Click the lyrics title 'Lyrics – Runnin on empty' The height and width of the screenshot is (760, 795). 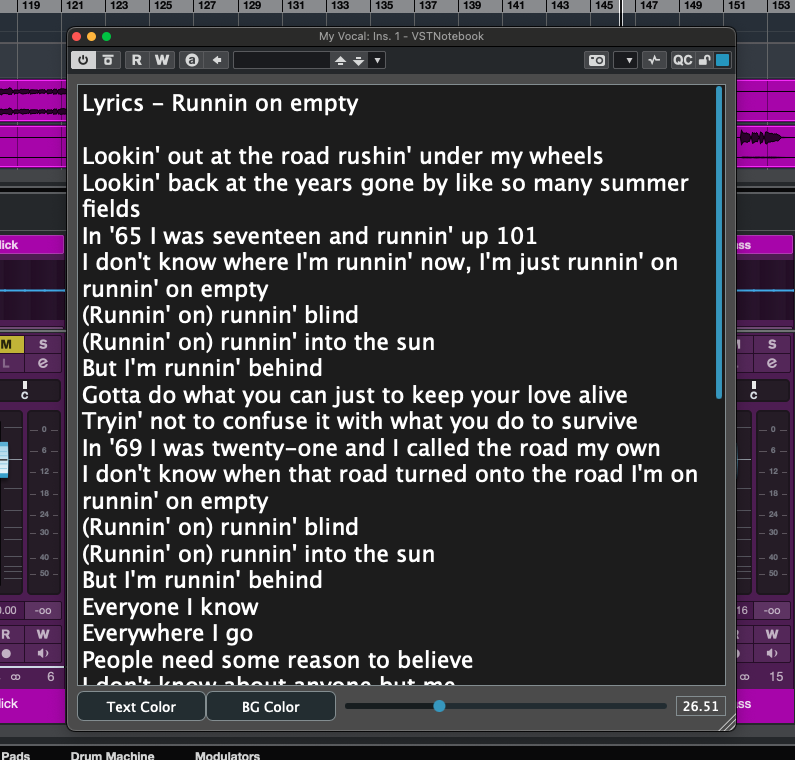point(220,103)
